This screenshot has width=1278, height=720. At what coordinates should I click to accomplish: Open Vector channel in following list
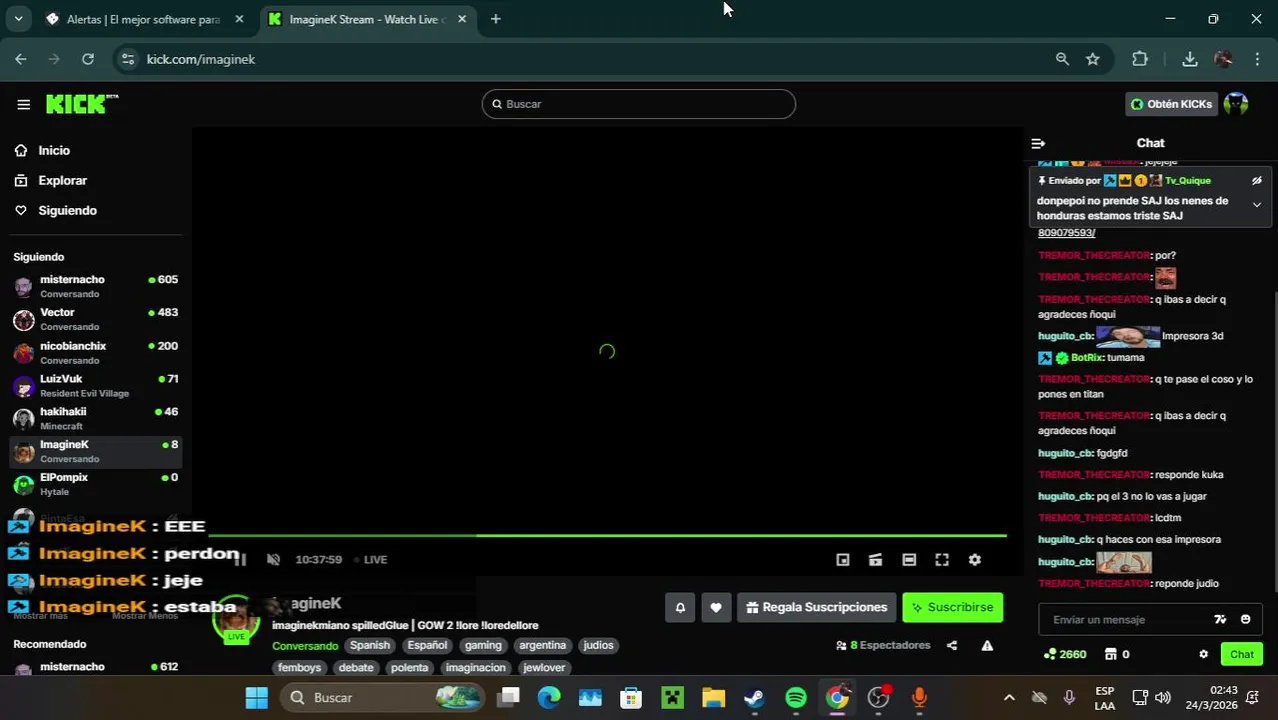[95, 319]
